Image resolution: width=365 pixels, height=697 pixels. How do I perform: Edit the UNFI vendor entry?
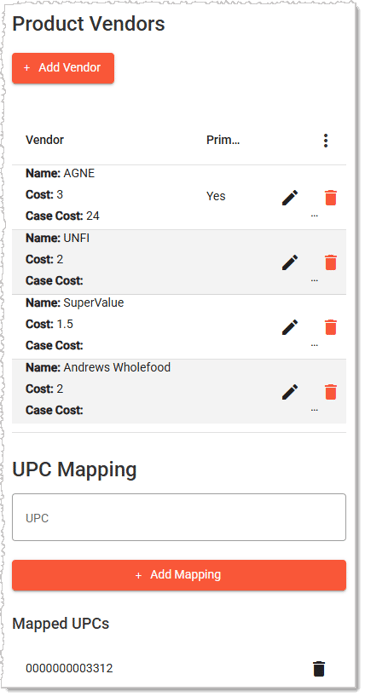pyautogui.click(x=290, y=262)
